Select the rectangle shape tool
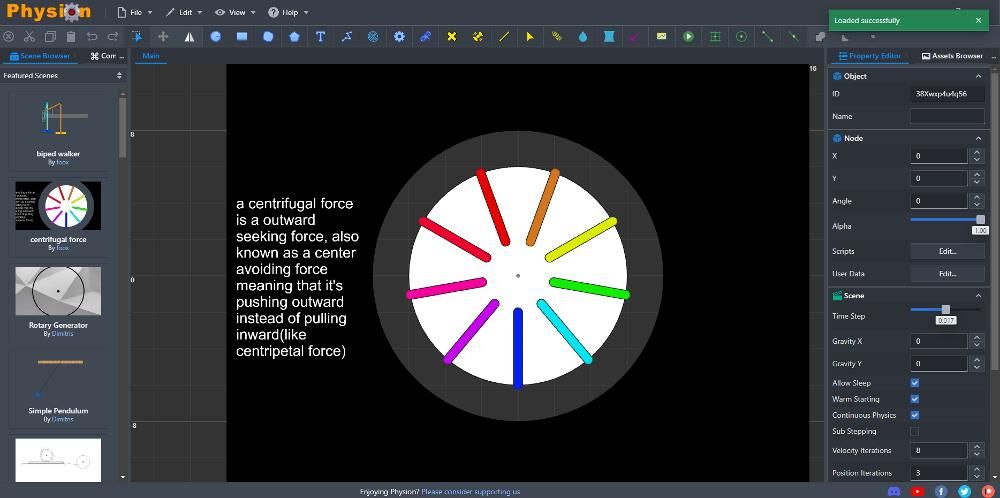Image resolution: width=1000 pixels, height=498 pixels. 242,36
